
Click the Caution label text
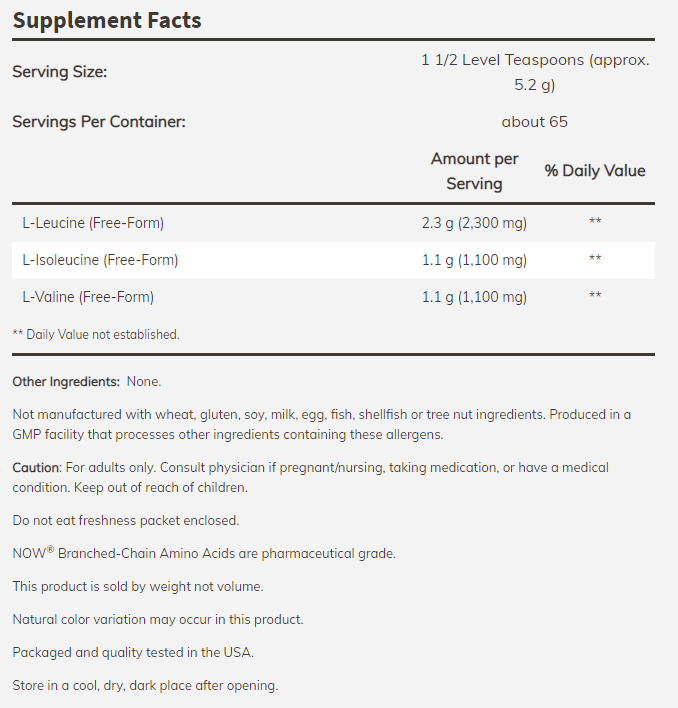pos(36,468)
